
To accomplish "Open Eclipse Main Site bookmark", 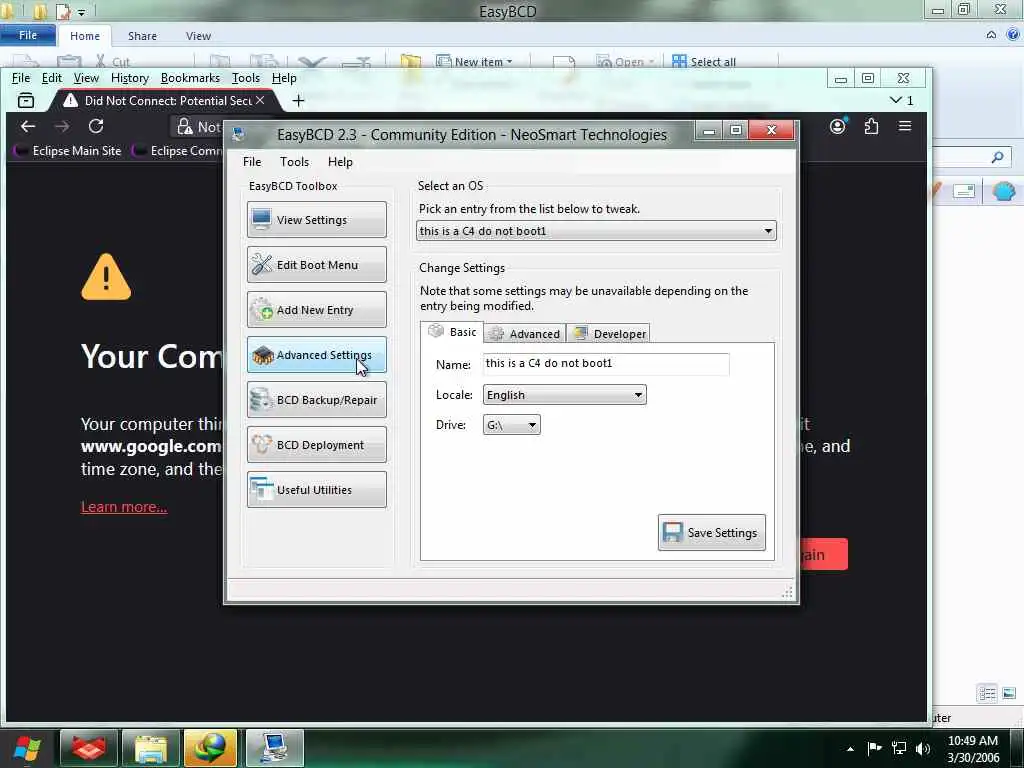I will [x=68, y=151].
